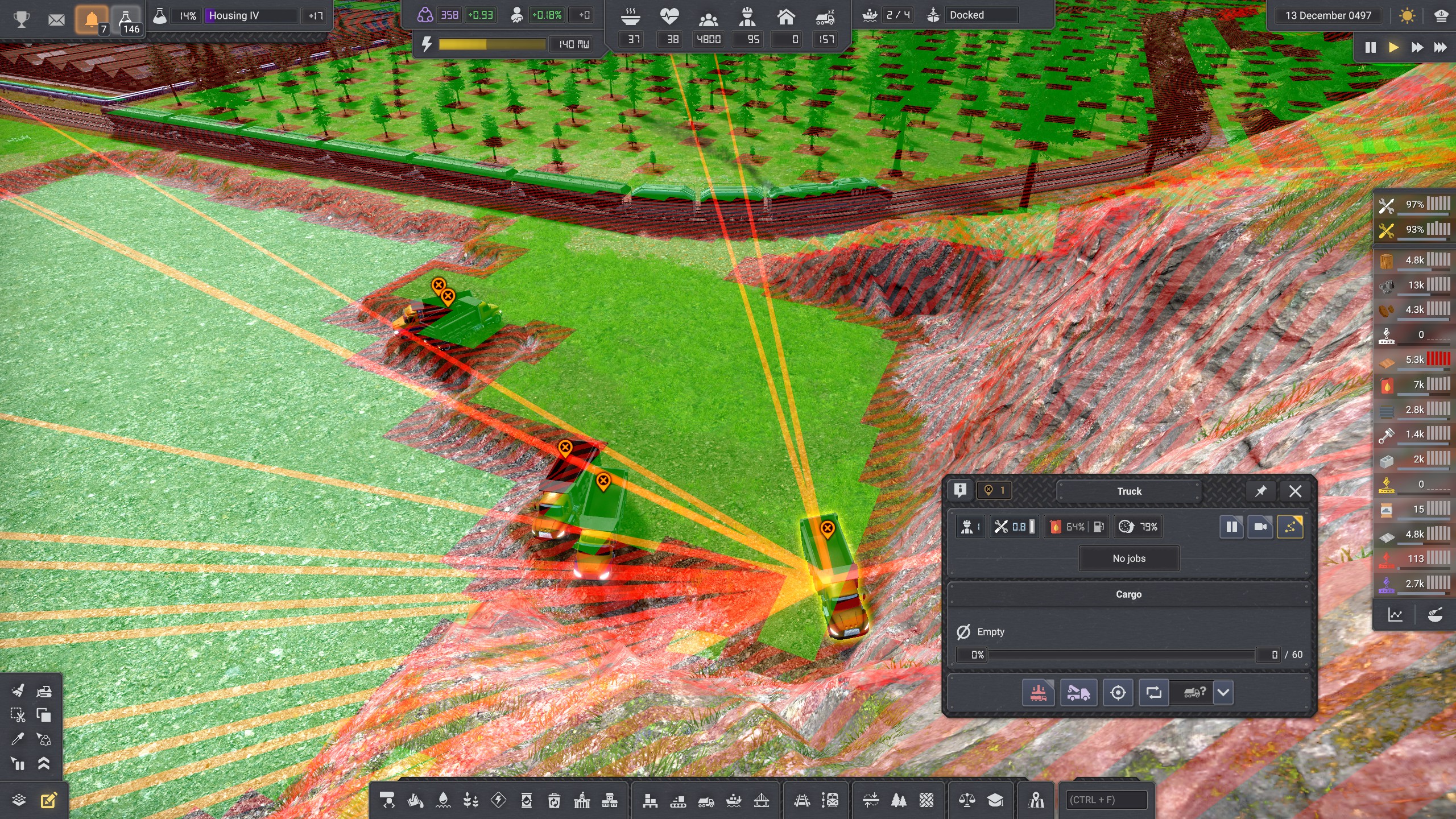Expand the vehicle replacement dropdown arrow
Image resolution: width=1456 pixels, height=819 pixels.
pos(1223,692)
